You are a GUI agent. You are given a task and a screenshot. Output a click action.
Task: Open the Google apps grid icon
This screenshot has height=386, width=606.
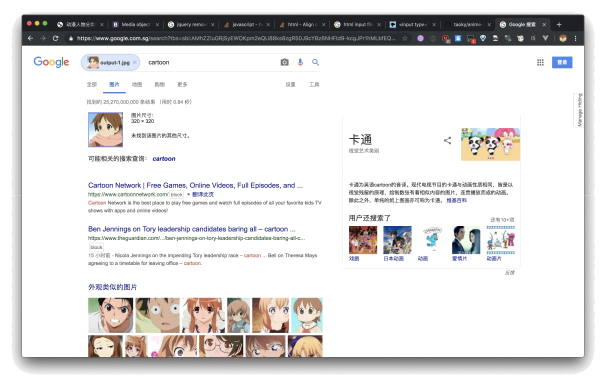tap(540, 63)
